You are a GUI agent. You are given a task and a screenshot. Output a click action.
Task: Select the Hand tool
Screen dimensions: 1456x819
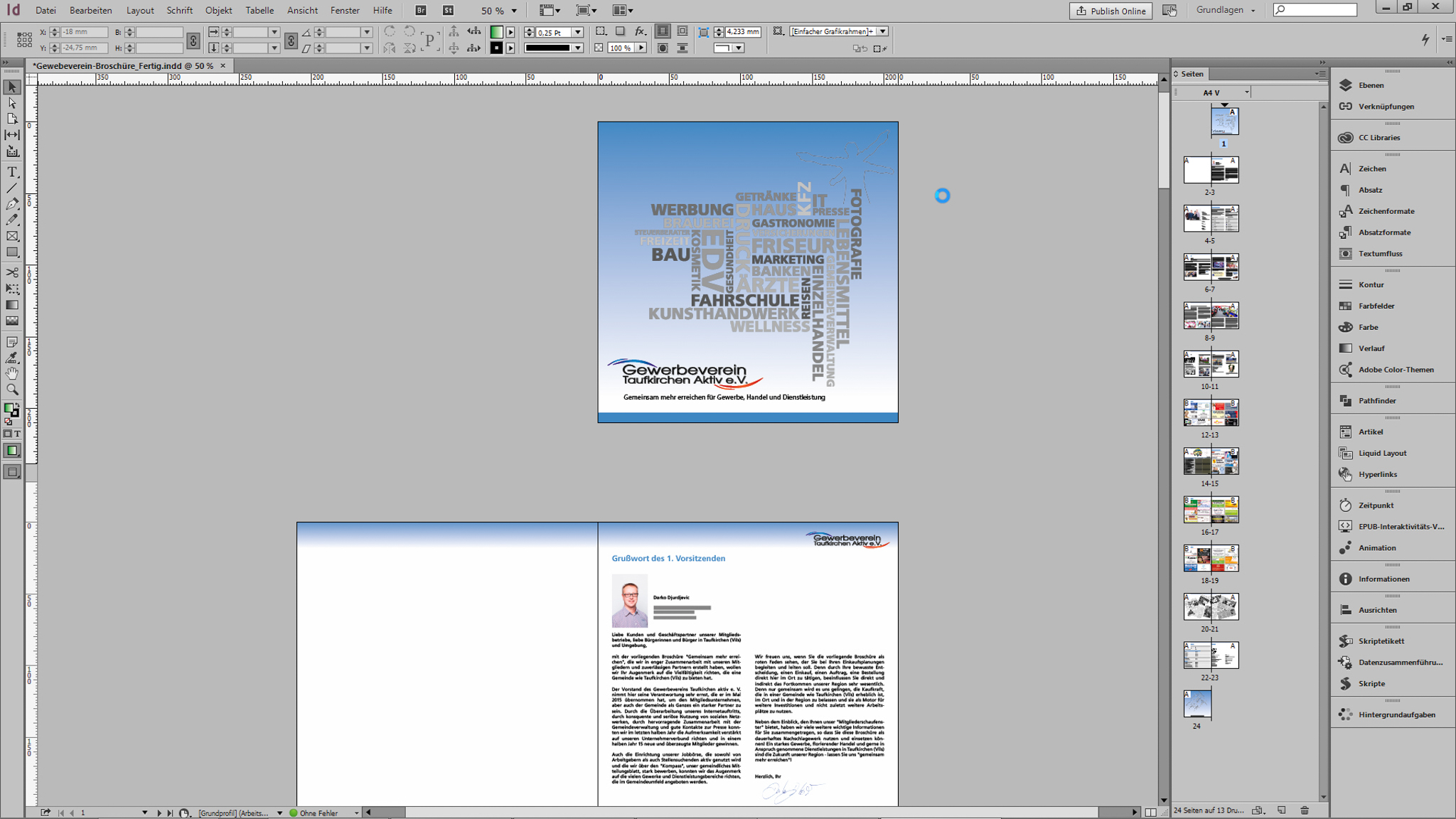pyautogui.click(x=12, y=373)
